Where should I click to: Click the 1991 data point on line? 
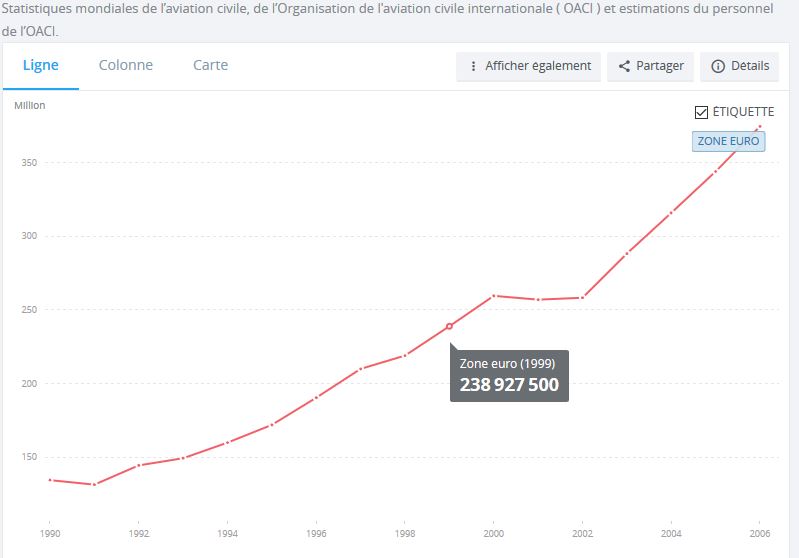pos(94,485)
